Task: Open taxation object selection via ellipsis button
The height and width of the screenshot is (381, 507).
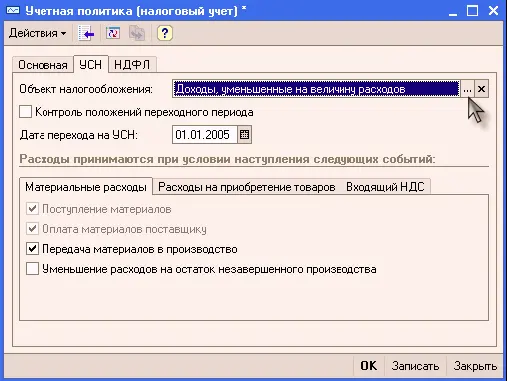Action: click(x=467, y=89)
